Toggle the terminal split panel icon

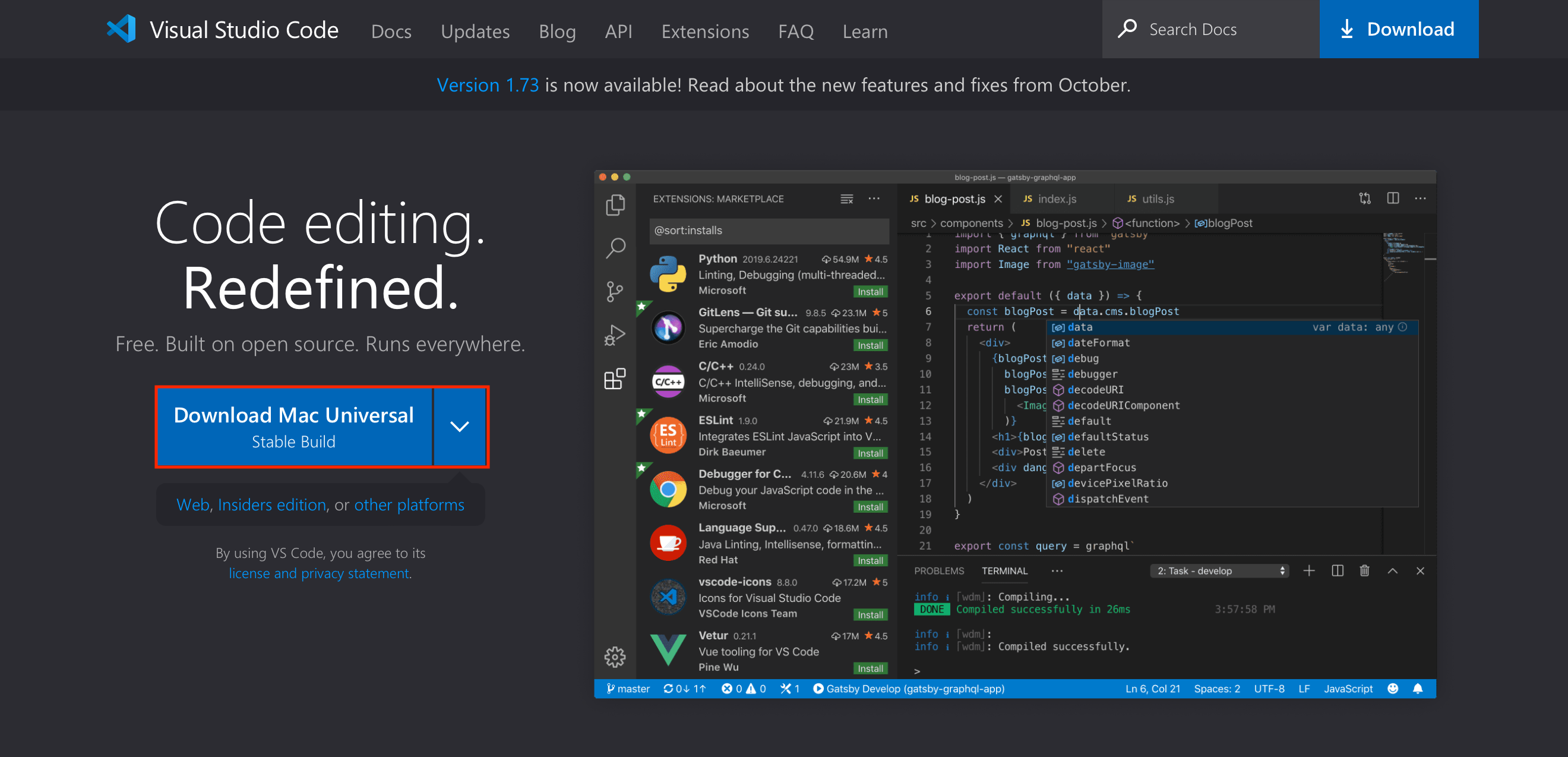pyautogui.click(x=1337, y=570)
